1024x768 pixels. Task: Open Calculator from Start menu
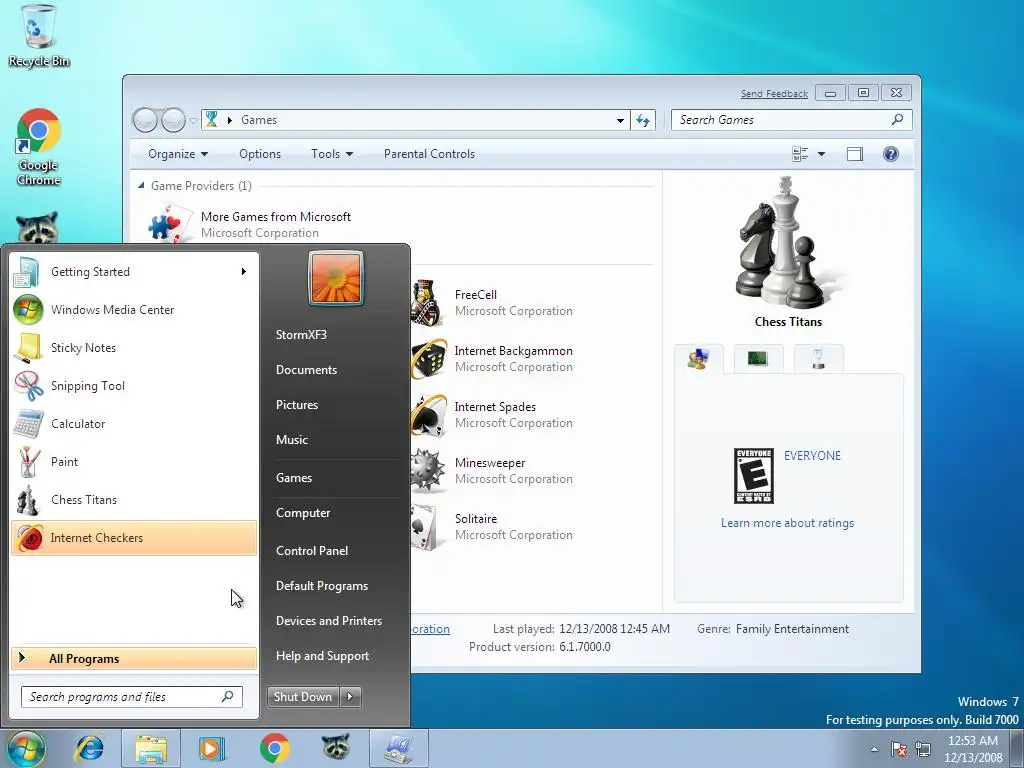134,423
